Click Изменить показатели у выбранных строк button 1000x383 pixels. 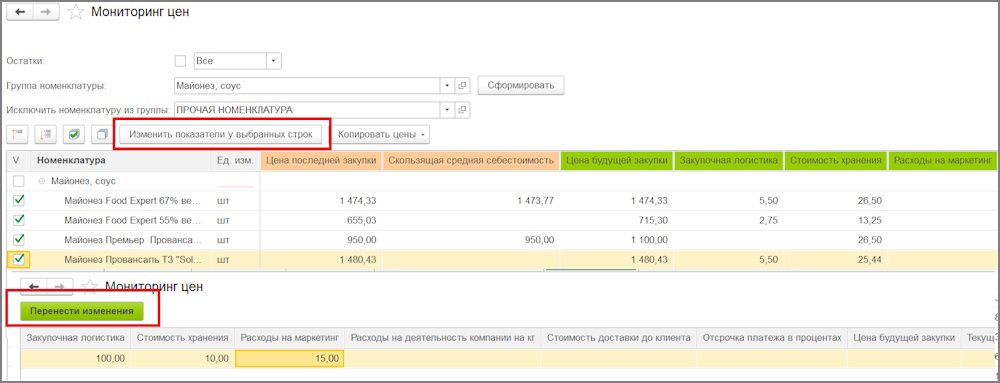221,134
